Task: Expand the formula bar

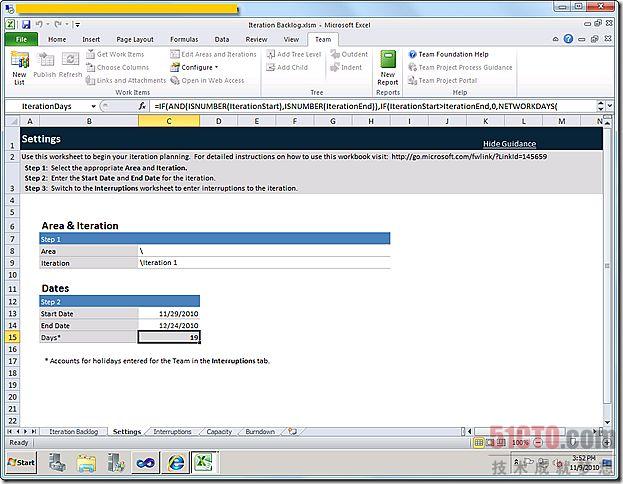Action: click(609, 106)
